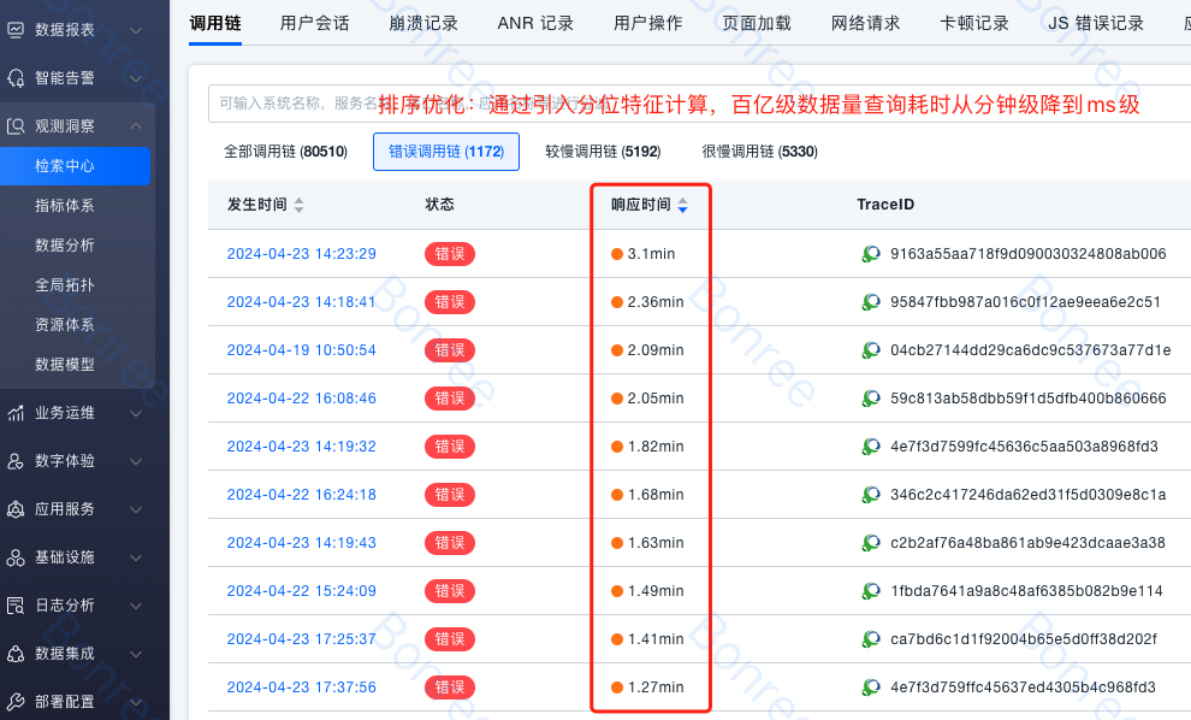Switch to the 崩溃记录 tab
The width and height of the screenshot is (1191, 720).
(x=423, y=23)
